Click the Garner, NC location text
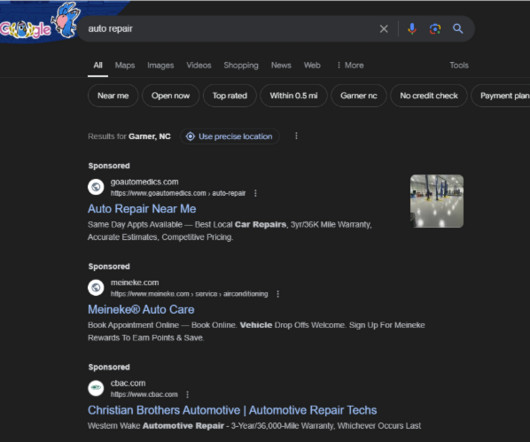 click(x=149, y=137)
